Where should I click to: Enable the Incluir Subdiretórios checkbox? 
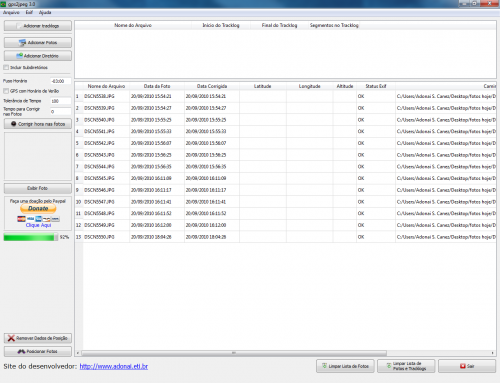(6, 67)
